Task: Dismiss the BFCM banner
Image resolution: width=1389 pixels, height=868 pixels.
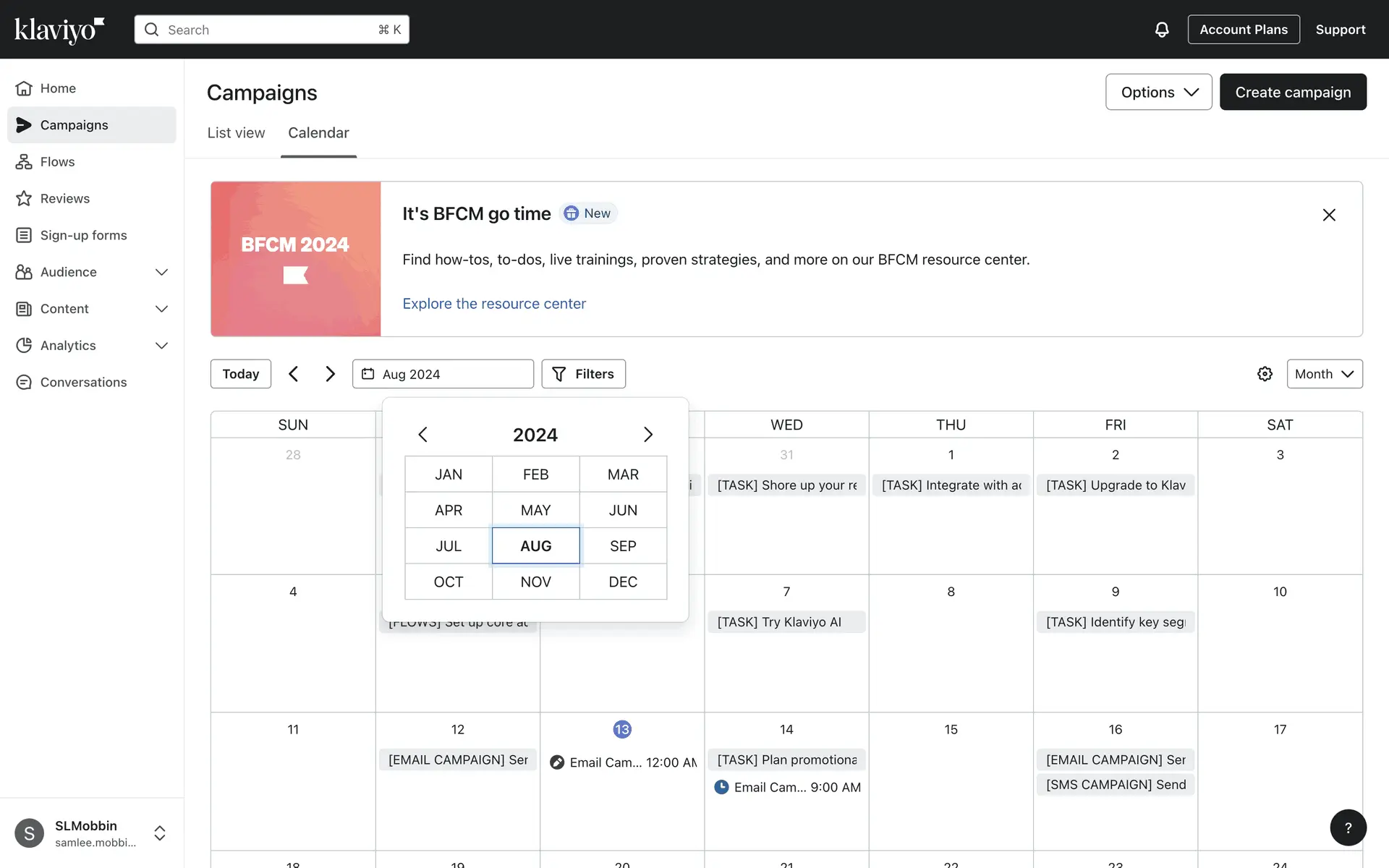Action: (1328, 215)
